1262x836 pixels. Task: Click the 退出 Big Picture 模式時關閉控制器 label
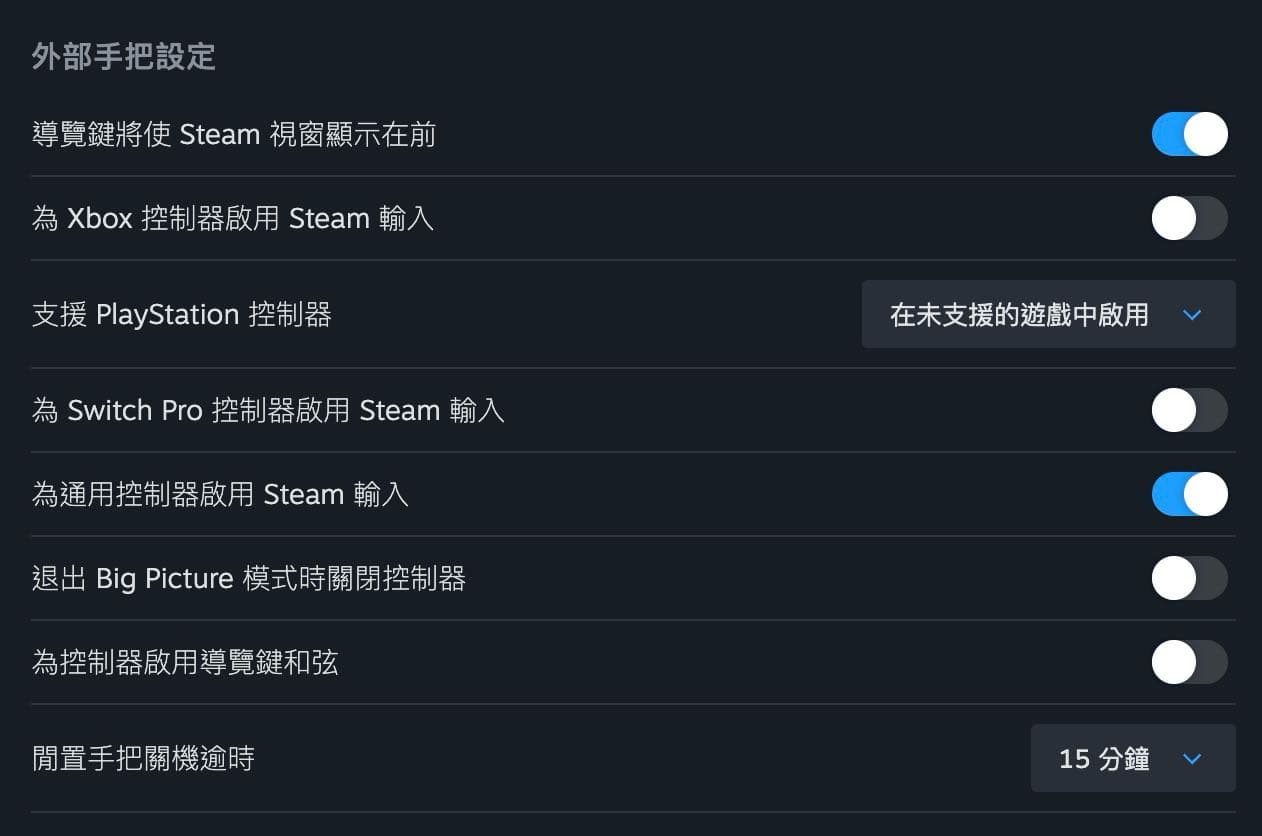coord(250,578)
